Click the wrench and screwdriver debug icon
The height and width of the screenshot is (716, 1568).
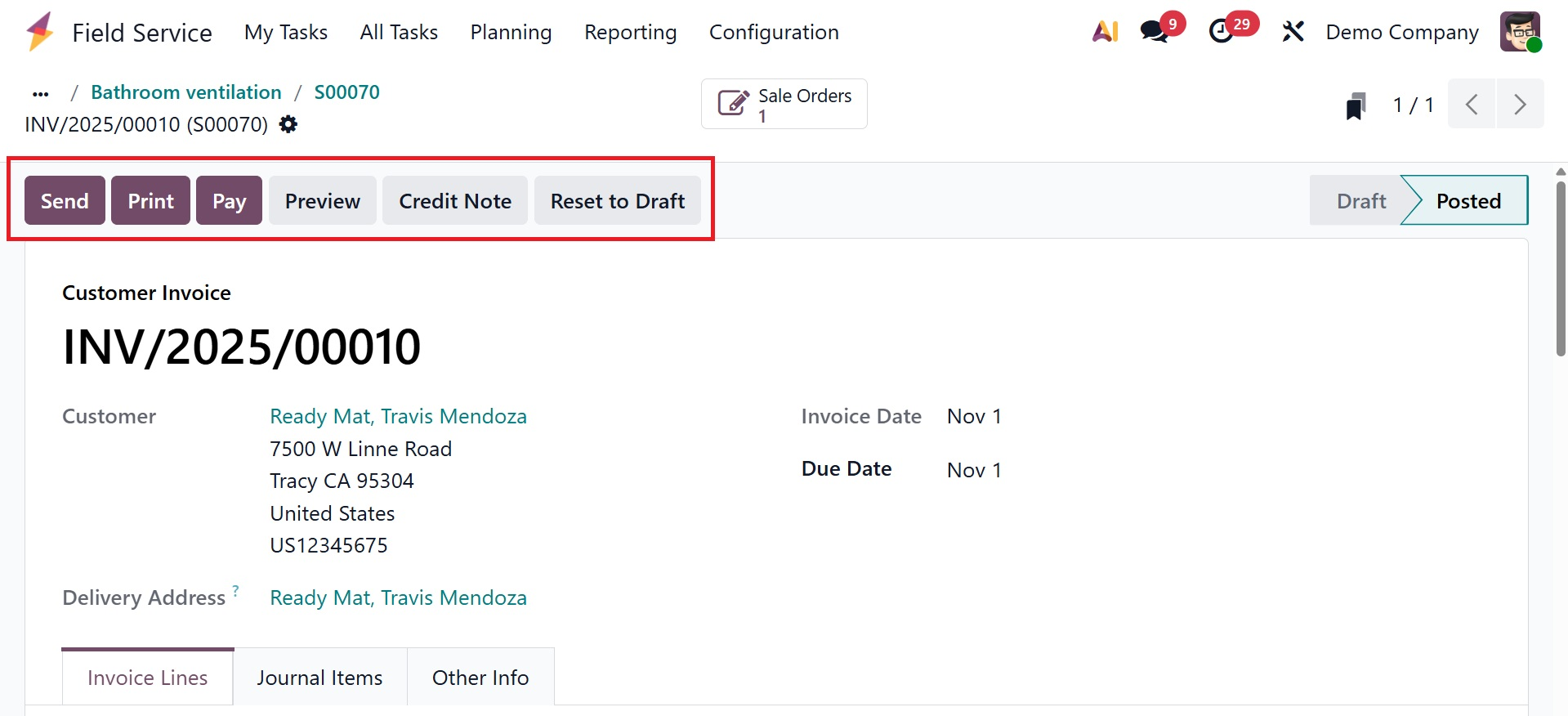(1293, 32)
